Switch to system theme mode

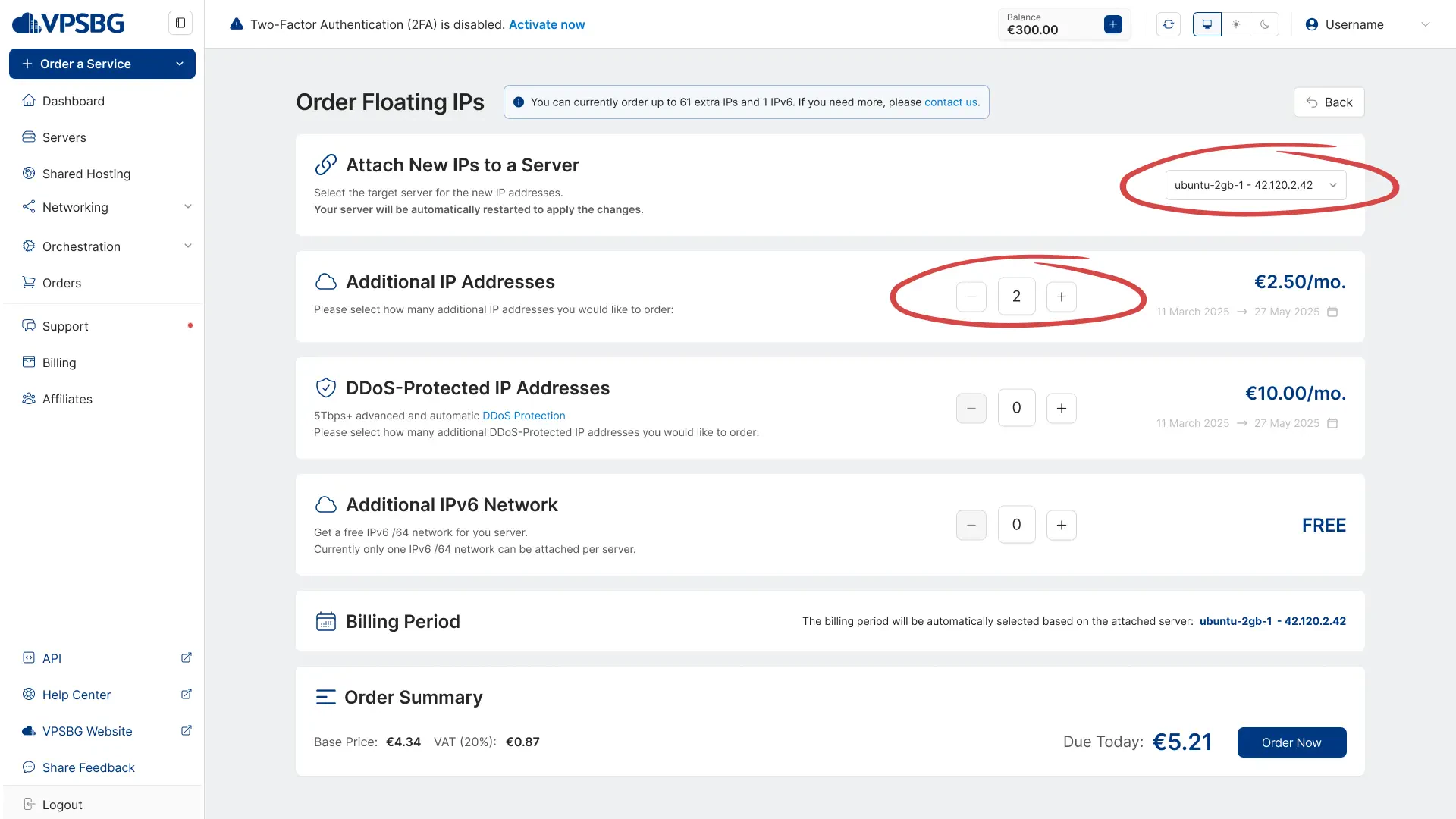click(1207, 24)
